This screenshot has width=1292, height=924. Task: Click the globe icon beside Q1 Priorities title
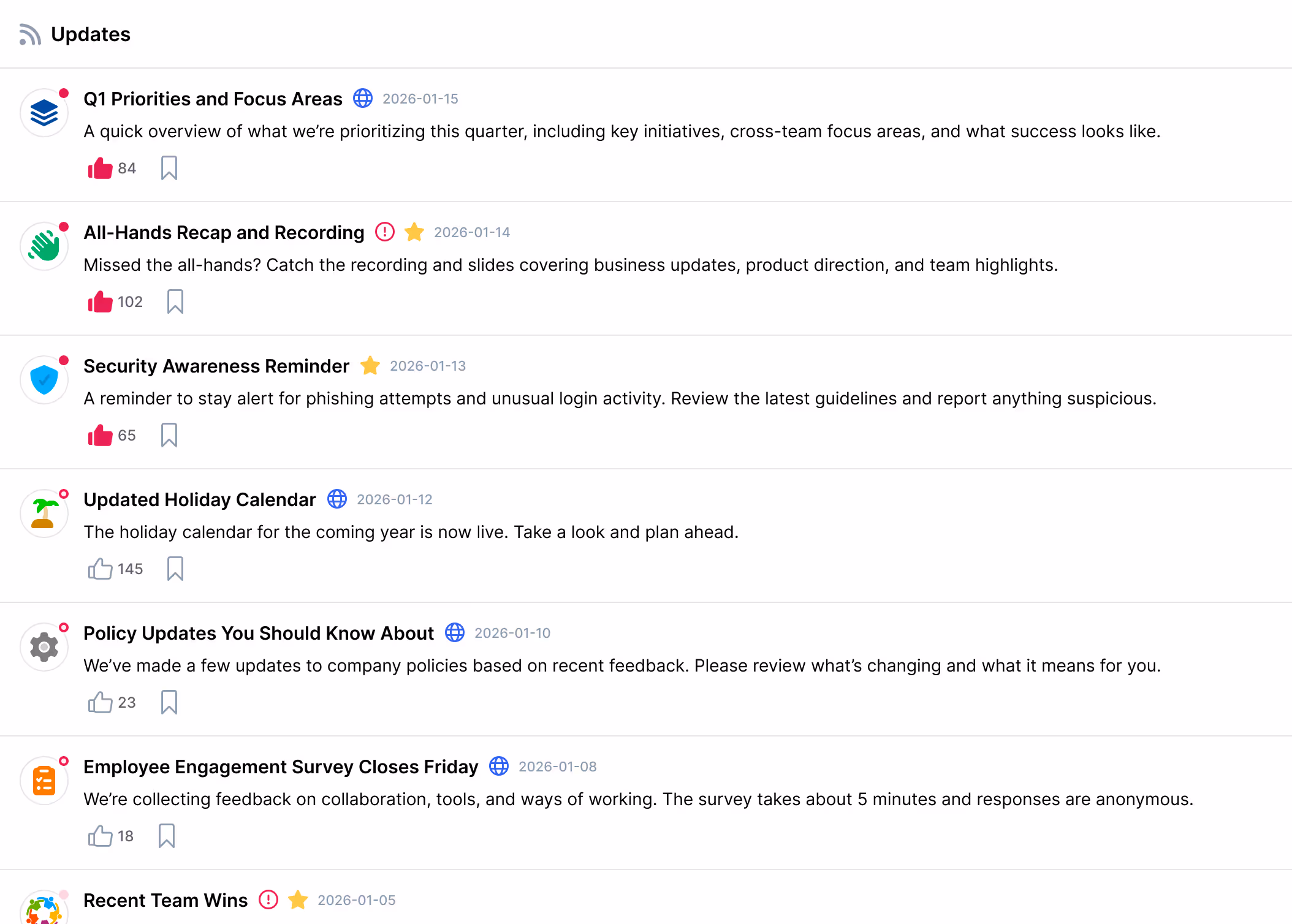point(362,99)
